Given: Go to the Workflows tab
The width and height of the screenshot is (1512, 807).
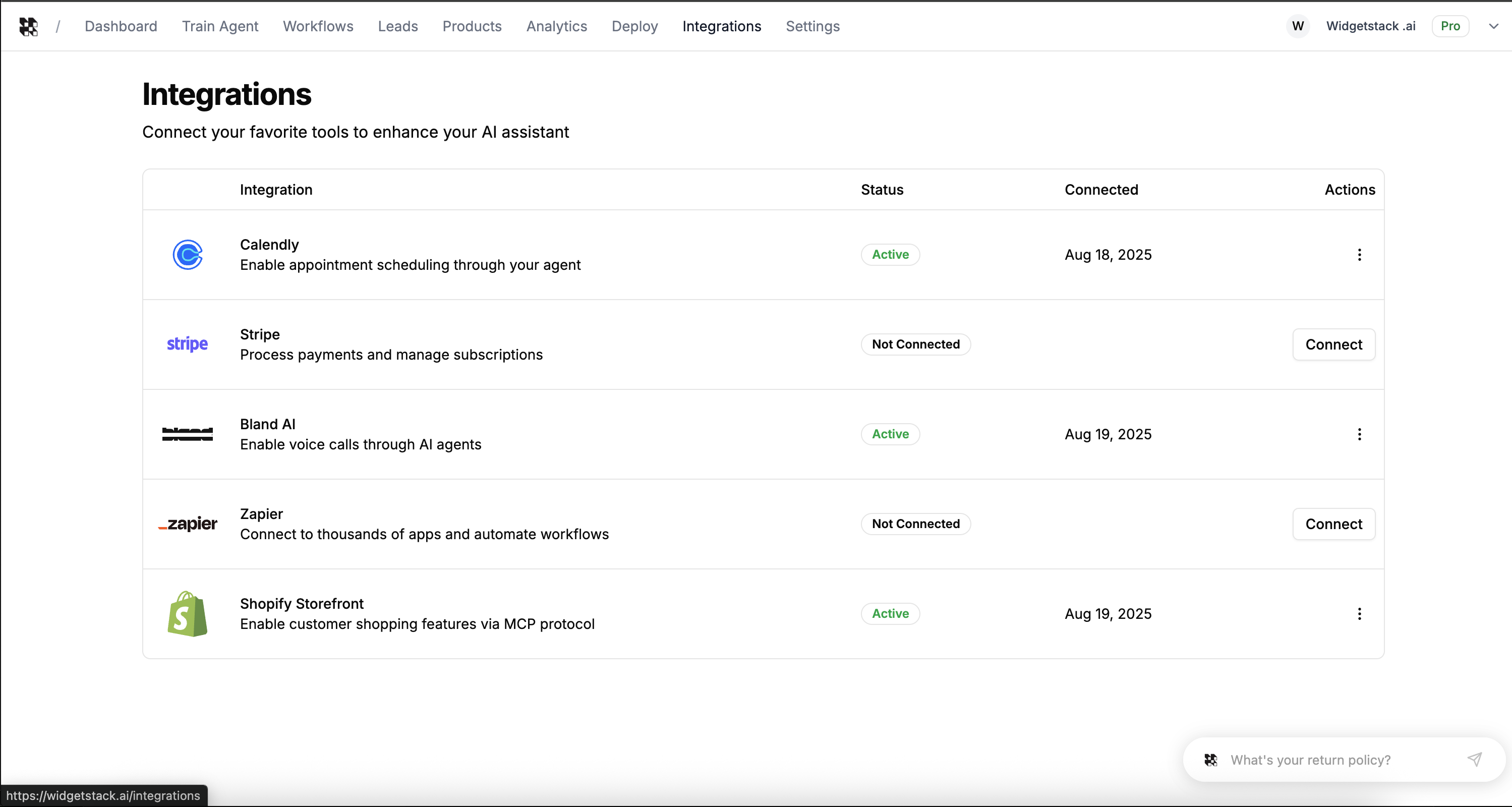Looking at the screenshot, I should 318,26.
